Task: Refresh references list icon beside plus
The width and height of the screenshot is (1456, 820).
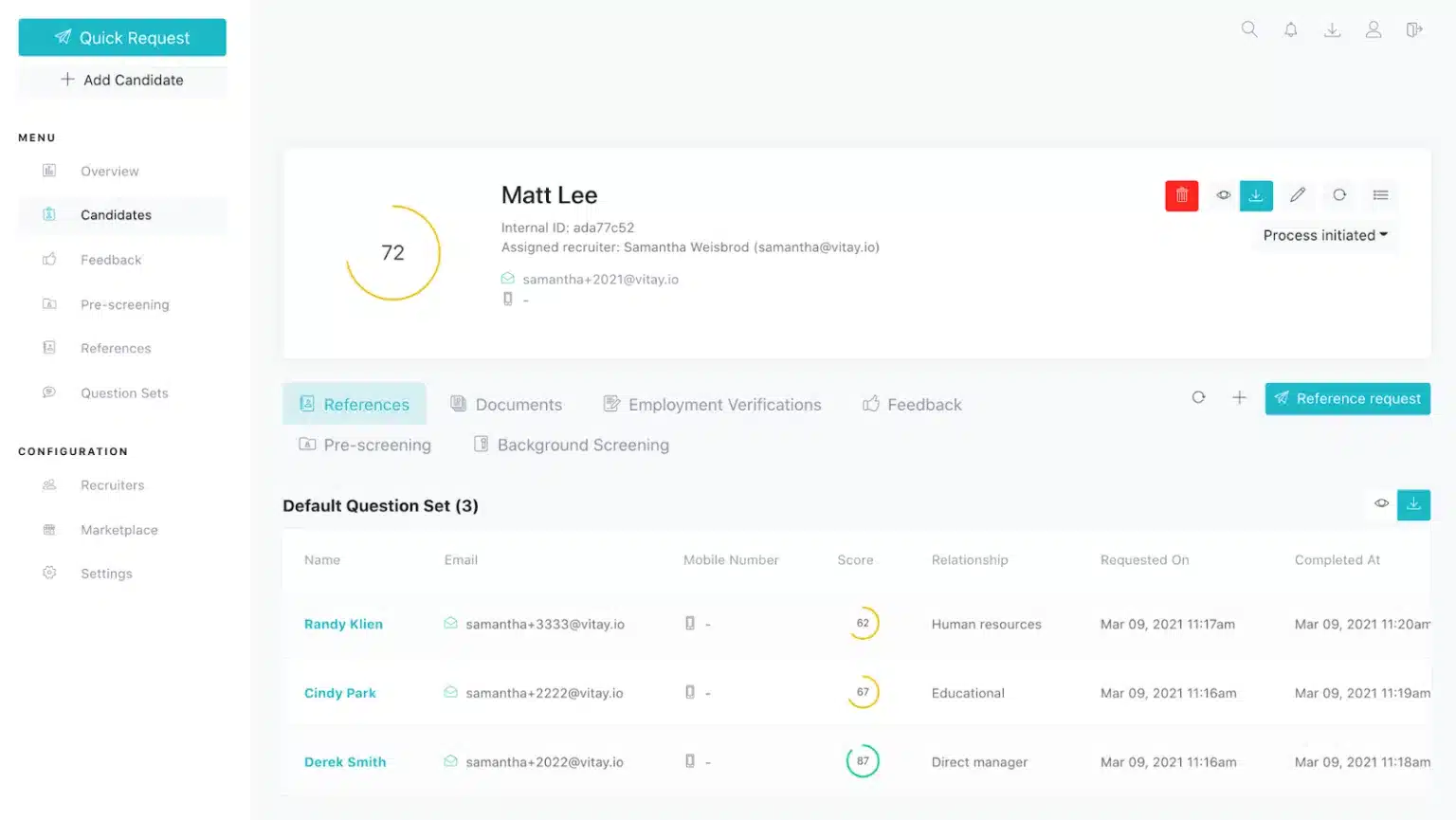Action: (1198, 397)
